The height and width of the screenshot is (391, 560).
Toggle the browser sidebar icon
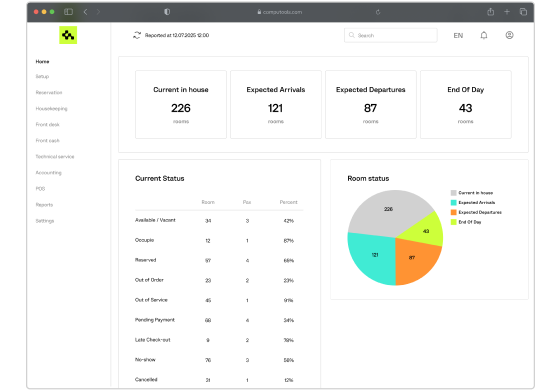tap(69, 12)
